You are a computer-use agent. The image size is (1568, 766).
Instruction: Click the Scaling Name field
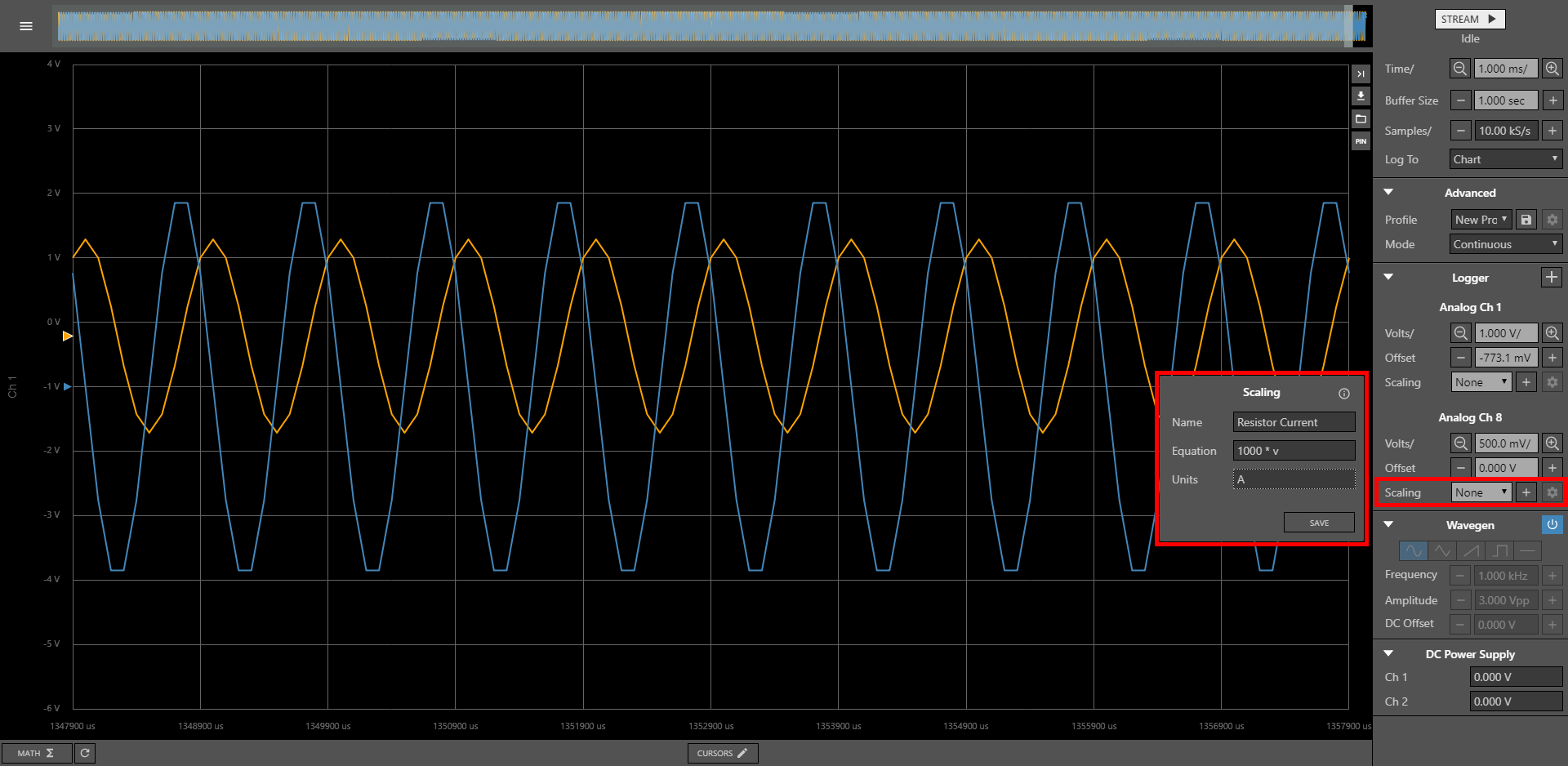[1294, 422]
